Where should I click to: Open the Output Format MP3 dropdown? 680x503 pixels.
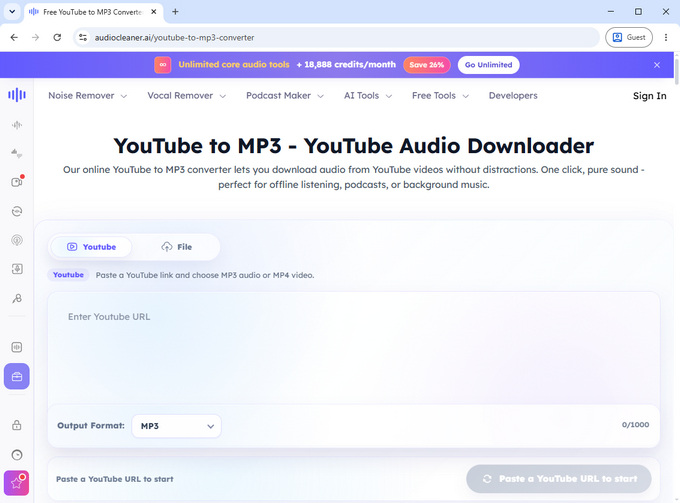[x=177, y=426]
